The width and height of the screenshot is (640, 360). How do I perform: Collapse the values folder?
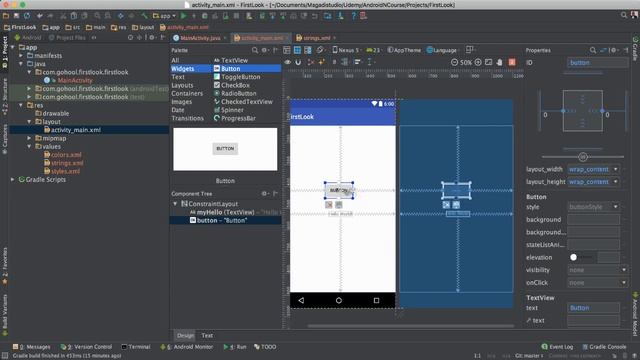click(x=29, y=147)
